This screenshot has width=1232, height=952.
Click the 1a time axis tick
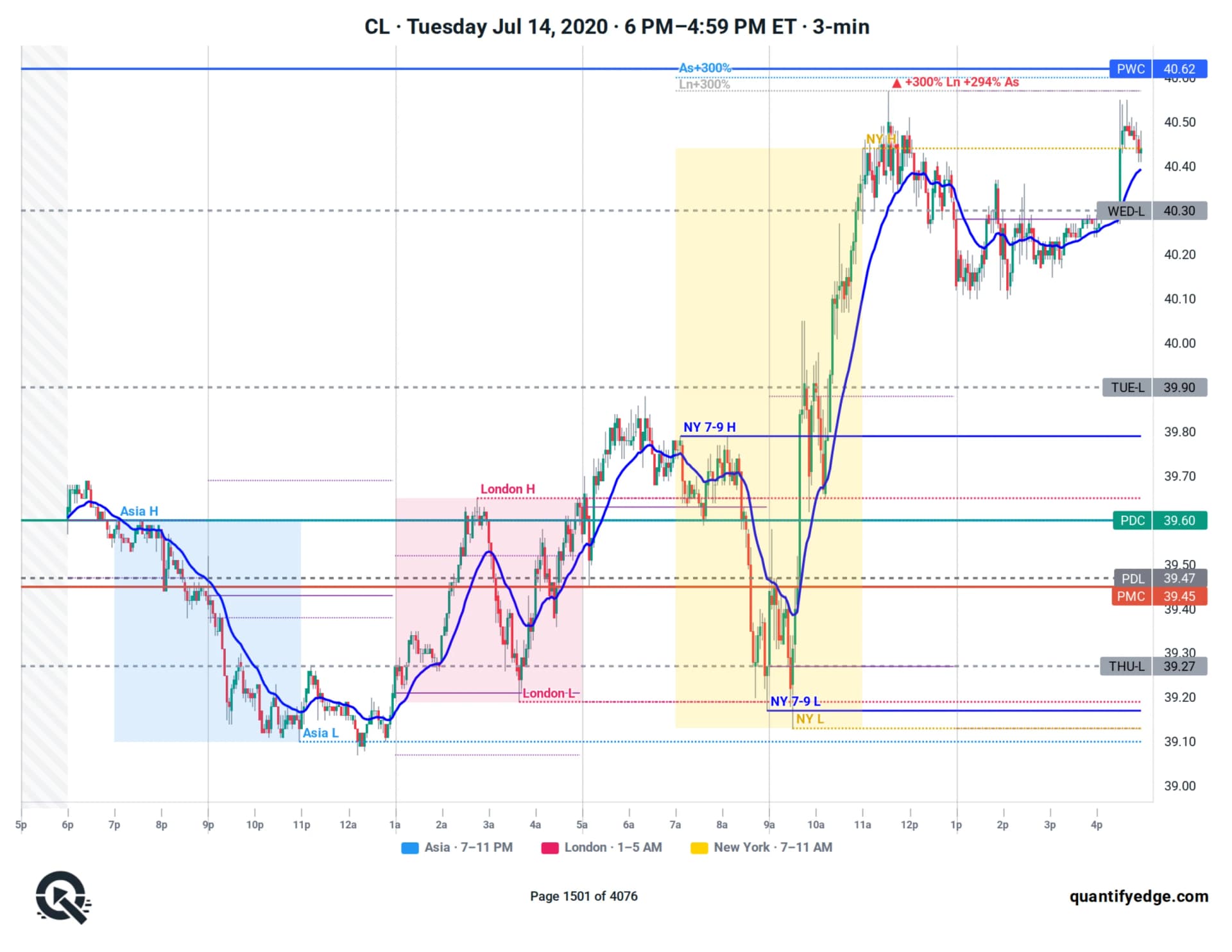[x=395, y=825]
